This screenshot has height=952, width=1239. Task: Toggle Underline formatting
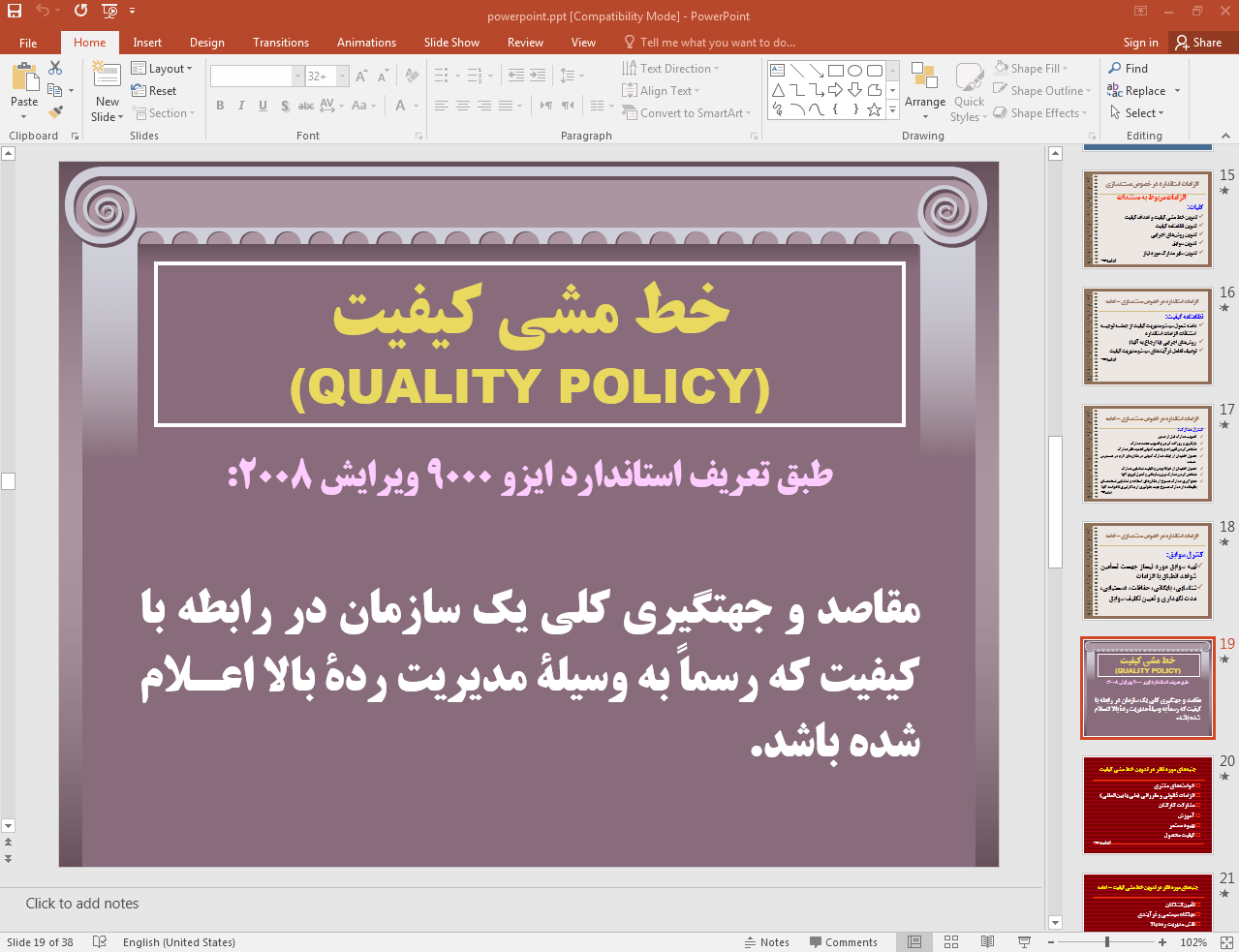(263, 106)
